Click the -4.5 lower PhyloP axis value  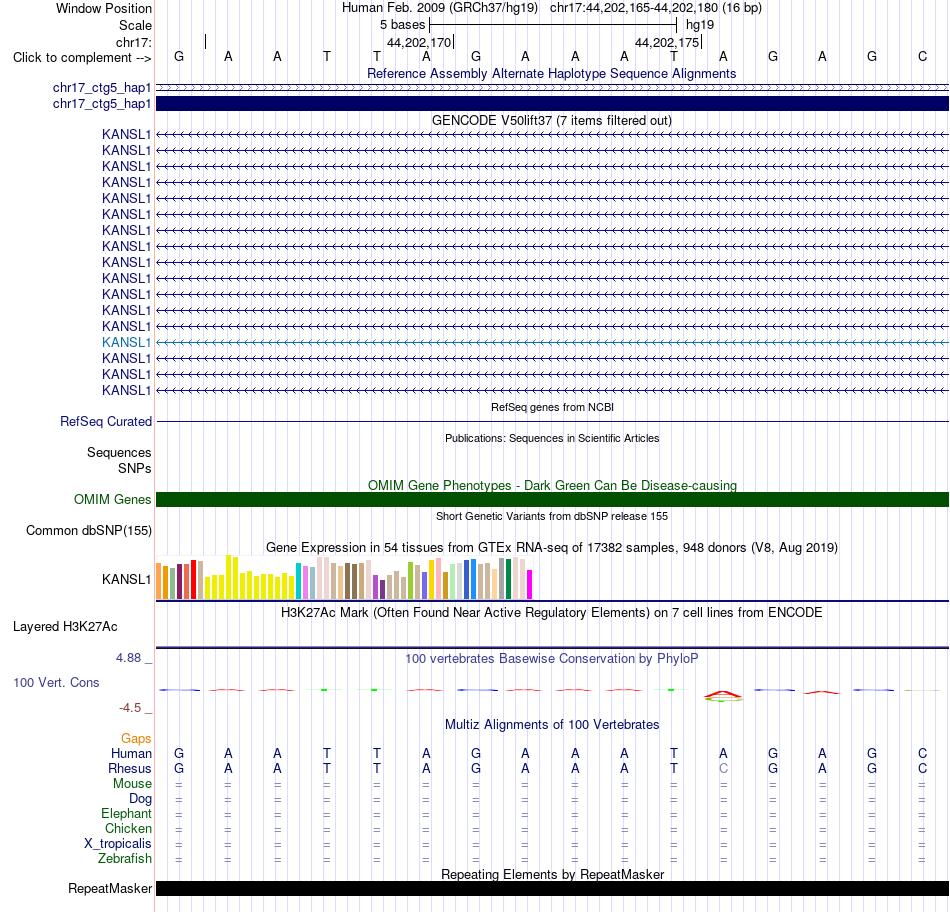pos(130,708)
